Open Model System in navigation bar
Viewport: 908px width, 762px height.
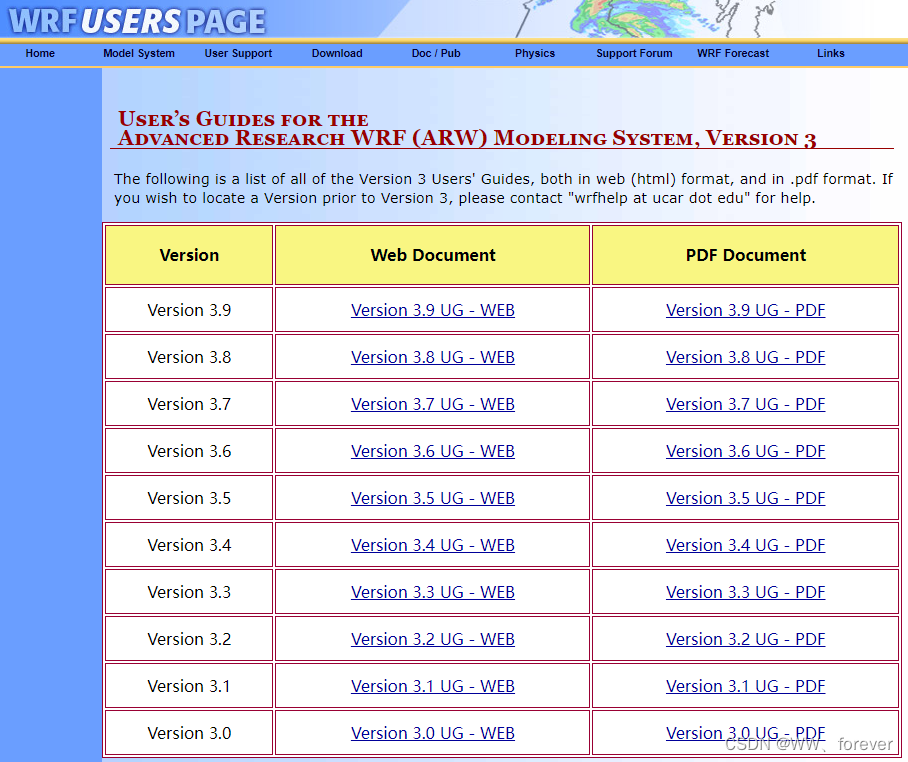[139, 53]
